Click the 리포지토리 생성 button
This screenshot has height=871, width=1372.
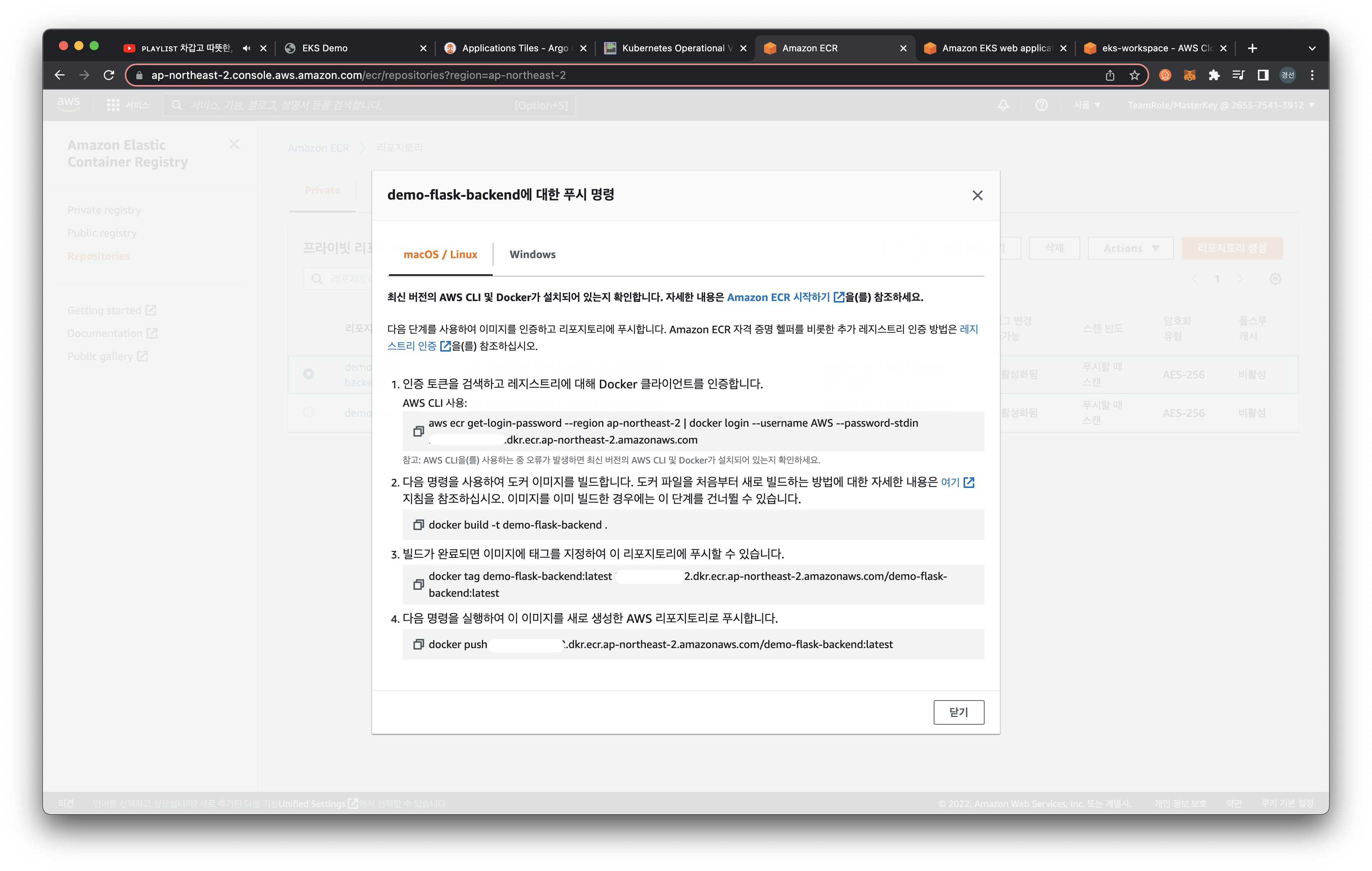[x=1232, y=249]
